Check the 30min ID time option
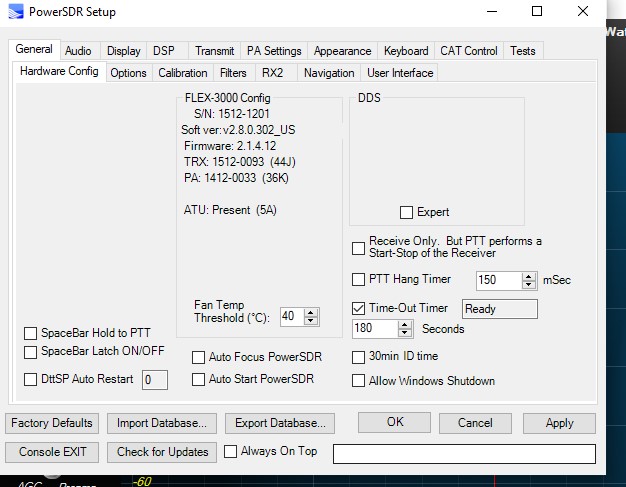This screenshot has width=626, height=487. pyautogui.click(x=359, y=357)
